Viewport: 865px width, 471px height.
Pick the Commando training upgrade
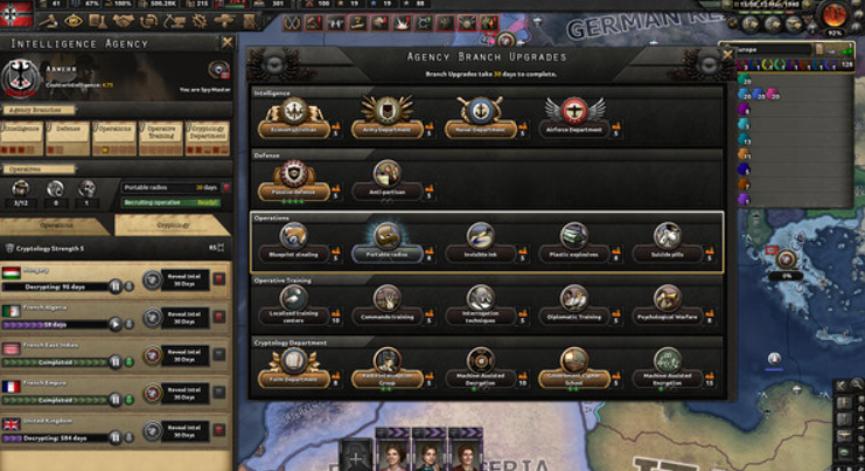pyautogui.click(x=387, y=304)
